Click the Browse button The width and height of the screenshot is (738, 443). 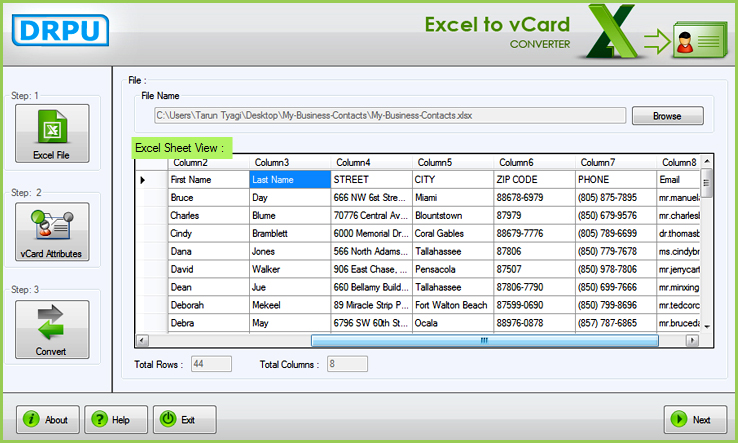pos(667,116)
